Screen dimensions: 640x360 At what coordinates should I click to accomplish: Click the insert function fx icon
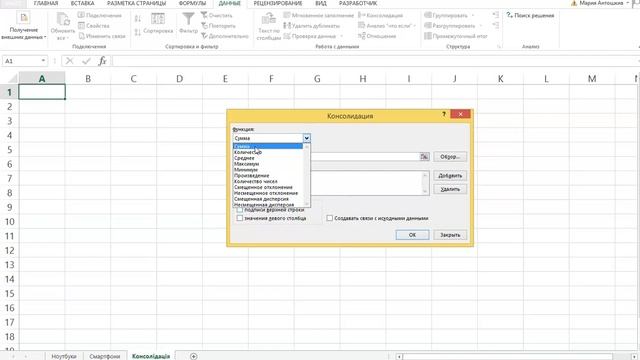[102, 61]
